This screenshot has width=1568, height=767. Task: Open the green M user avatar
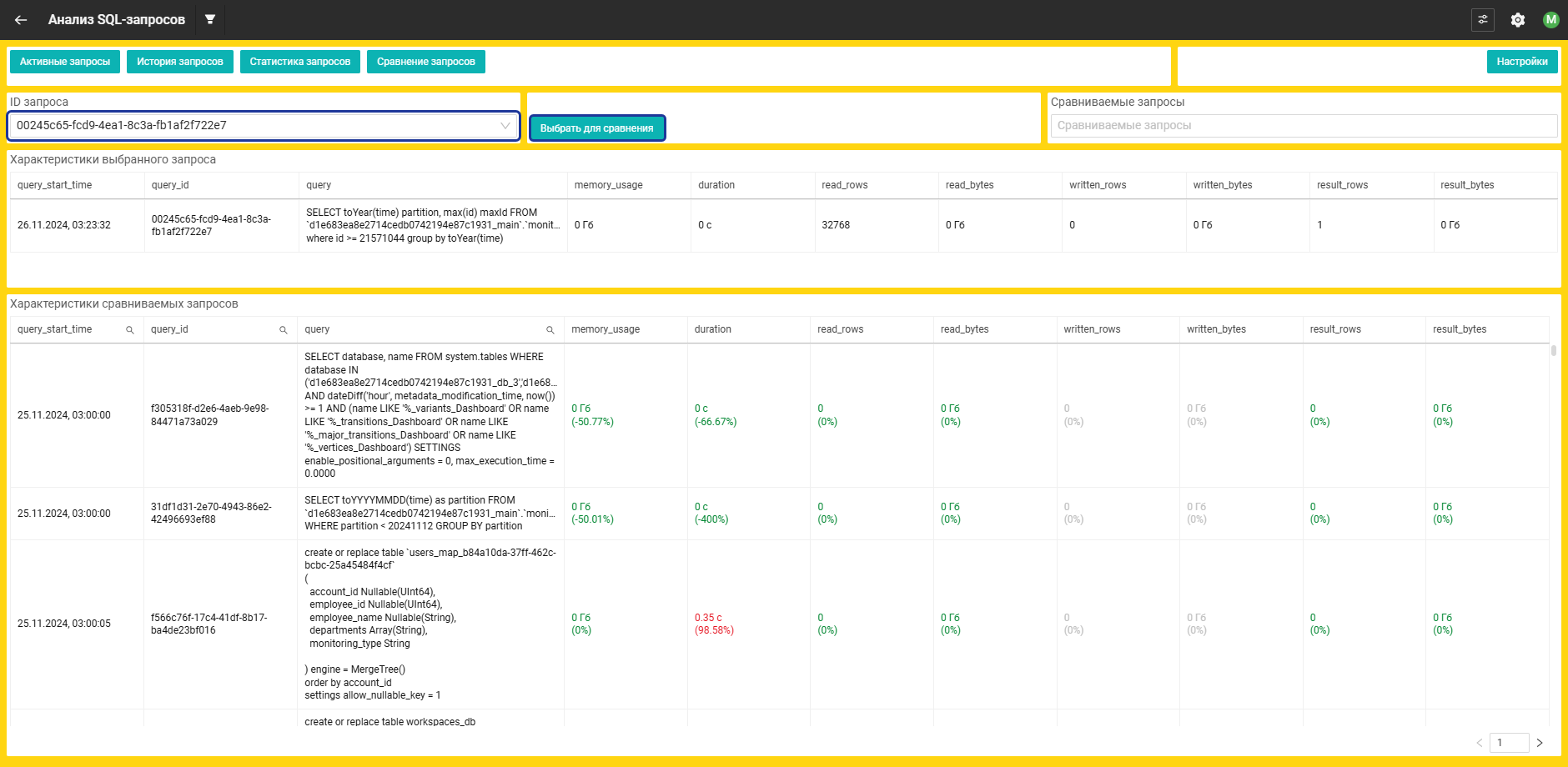pyautogui.click(x=1550, y=19)
